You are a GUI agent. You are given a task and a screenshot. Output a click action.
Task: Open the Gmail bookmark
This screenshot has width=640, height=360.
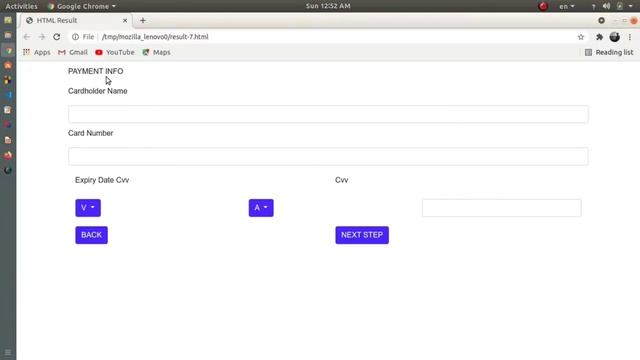coord(73,52)
